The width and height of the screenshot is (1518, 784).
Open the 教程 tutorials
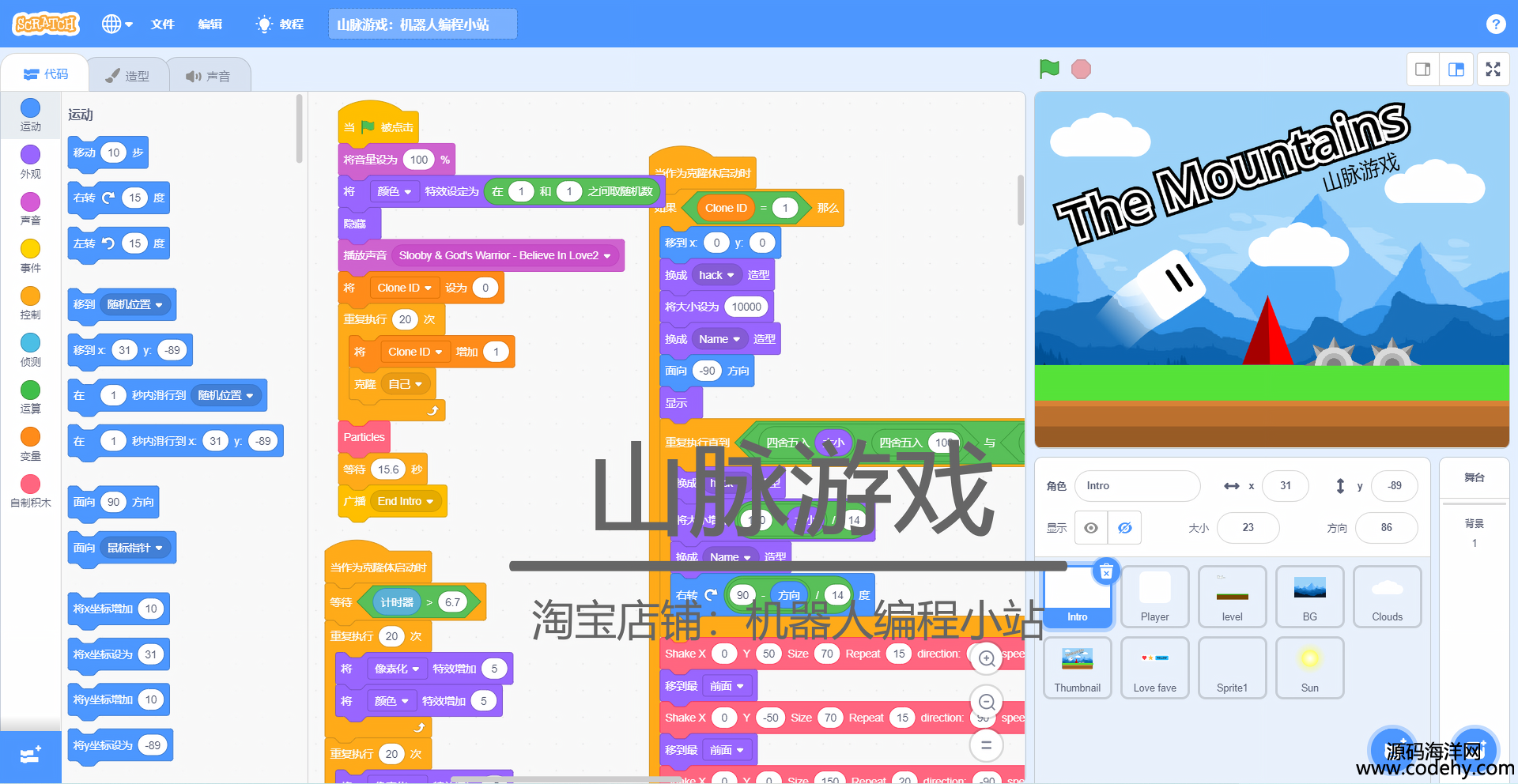pyautogui.click(x=280, y=24)
